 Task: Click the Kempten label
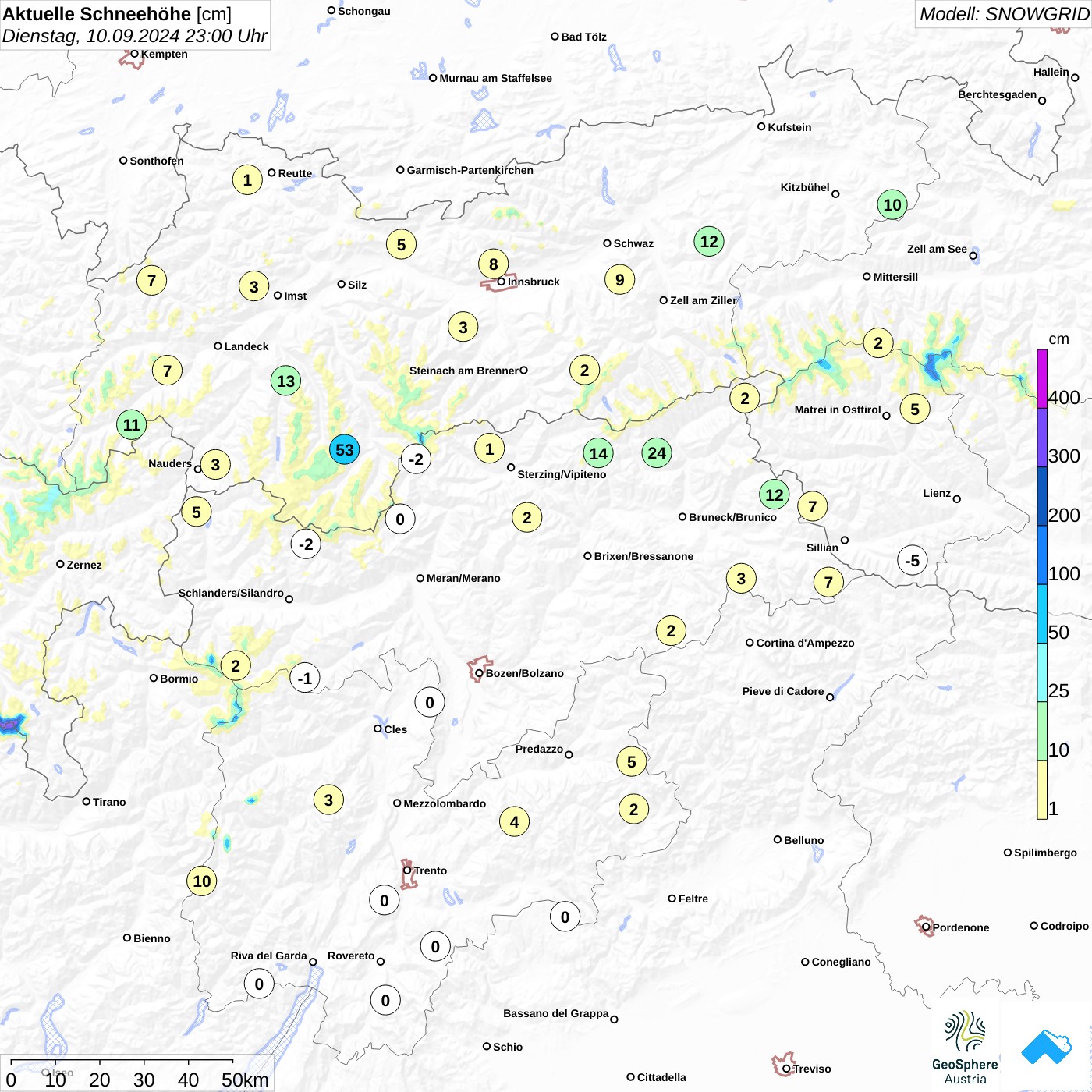tap(164, 54)
